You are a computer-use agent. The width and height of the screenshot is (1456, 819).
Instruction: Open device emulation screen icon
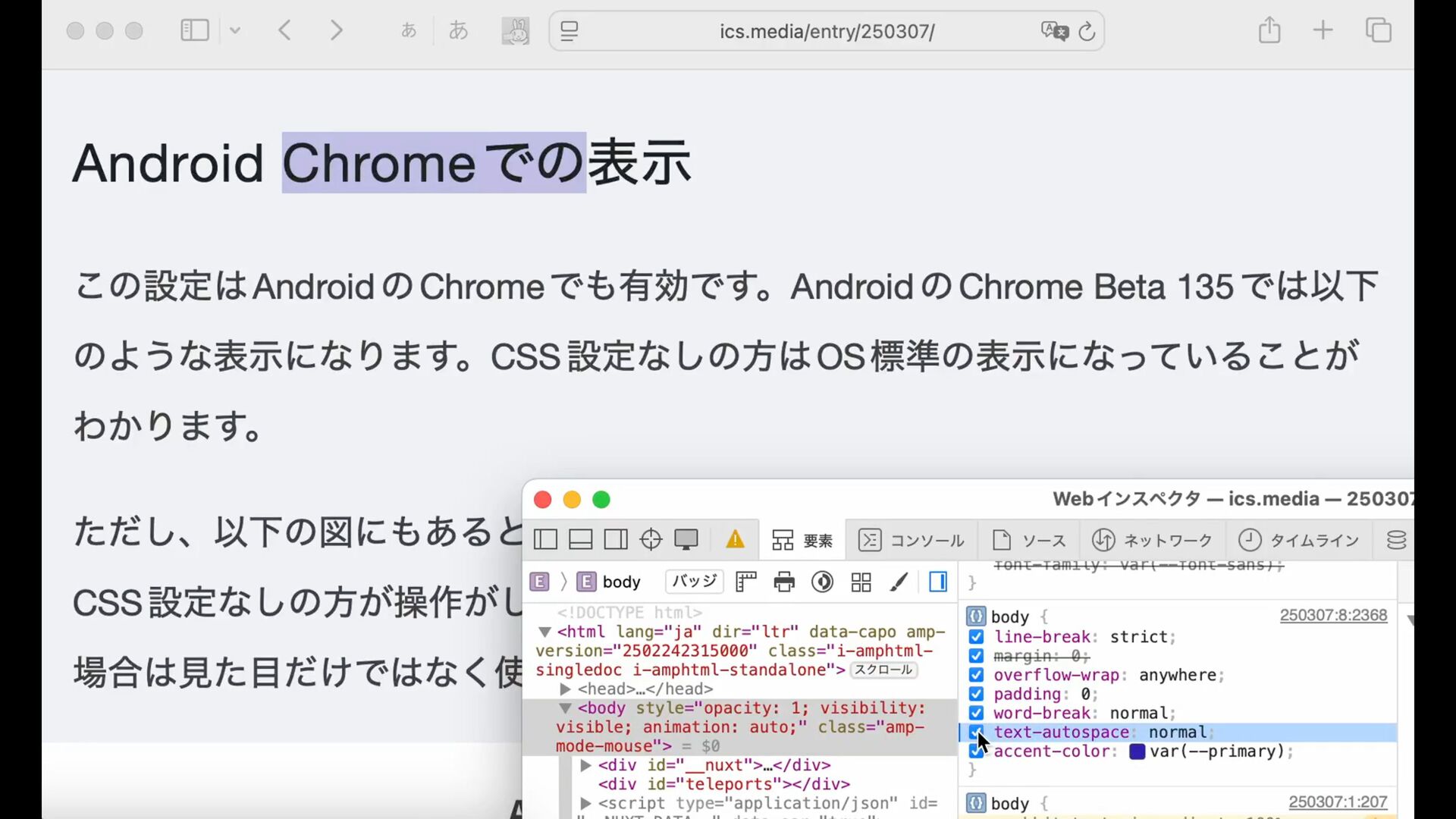686,539
